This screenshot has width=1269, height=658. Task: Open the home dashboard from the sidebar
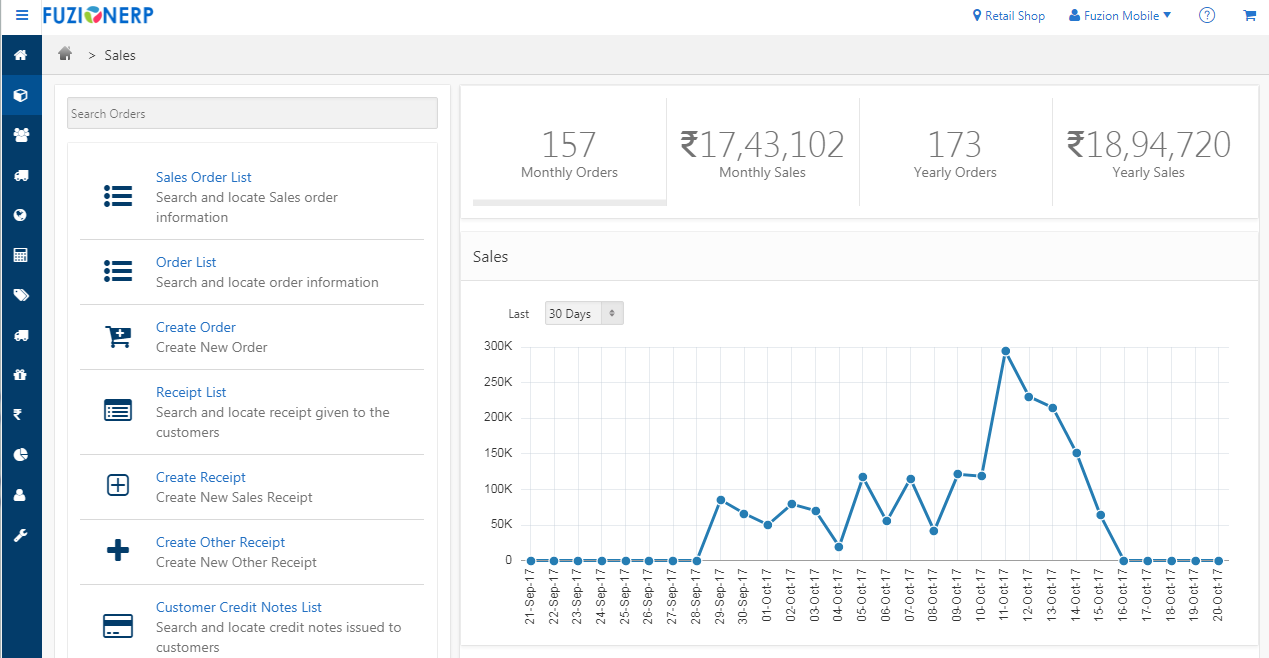pos(21,55)
